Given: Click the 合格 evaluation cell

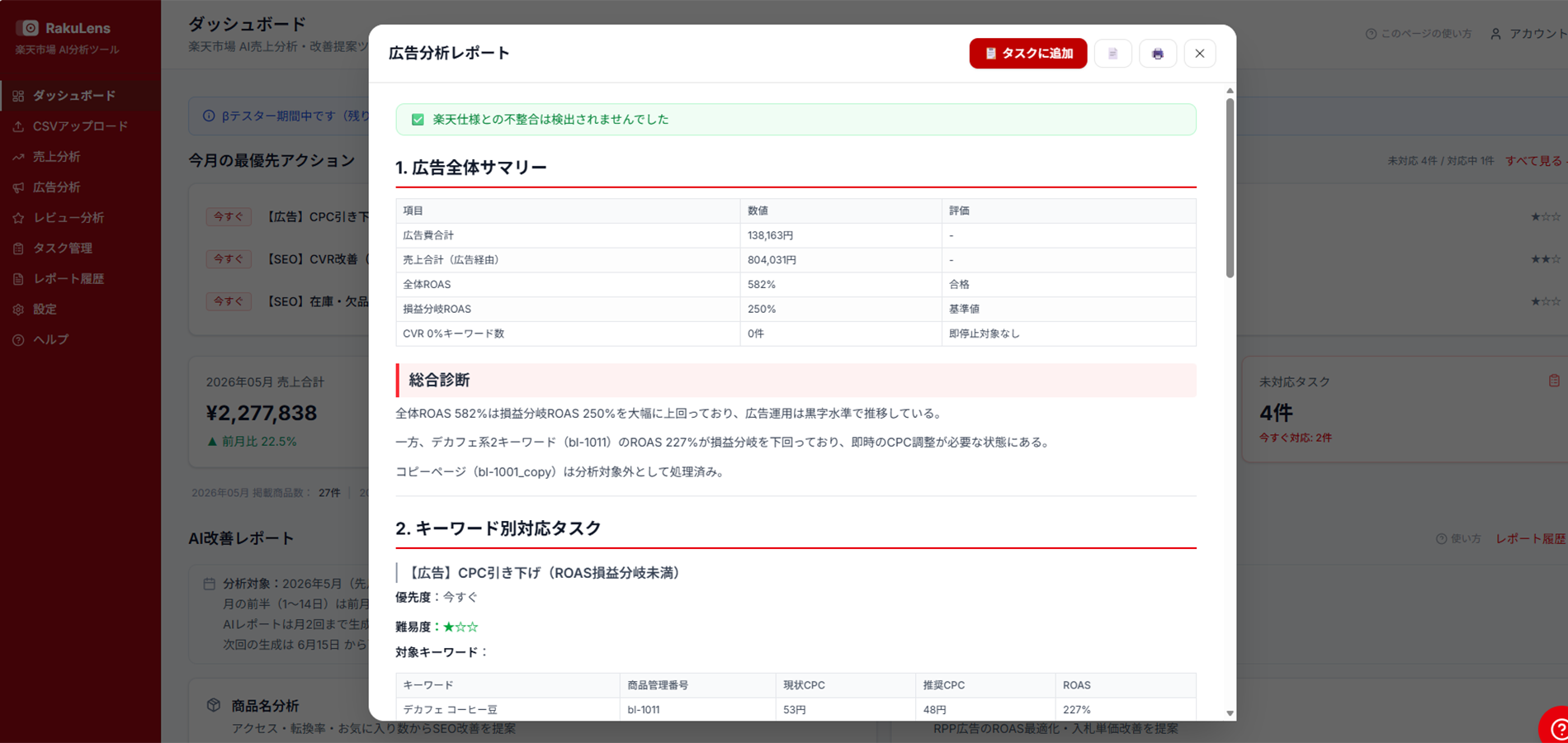Looking at the screenshot, I should [1069, 285].
